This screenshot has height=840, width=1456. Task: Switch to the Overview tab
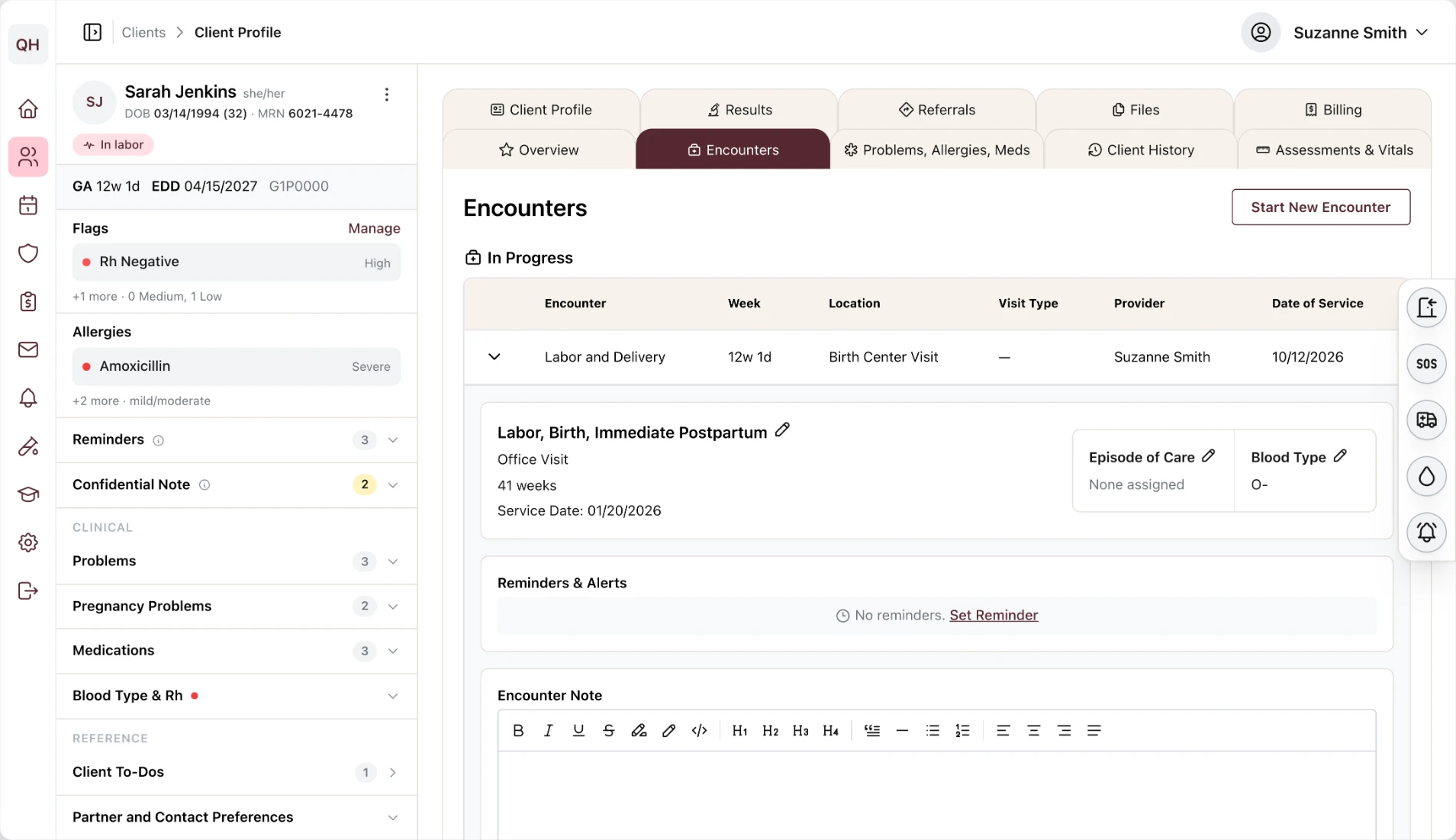(539, 150)
